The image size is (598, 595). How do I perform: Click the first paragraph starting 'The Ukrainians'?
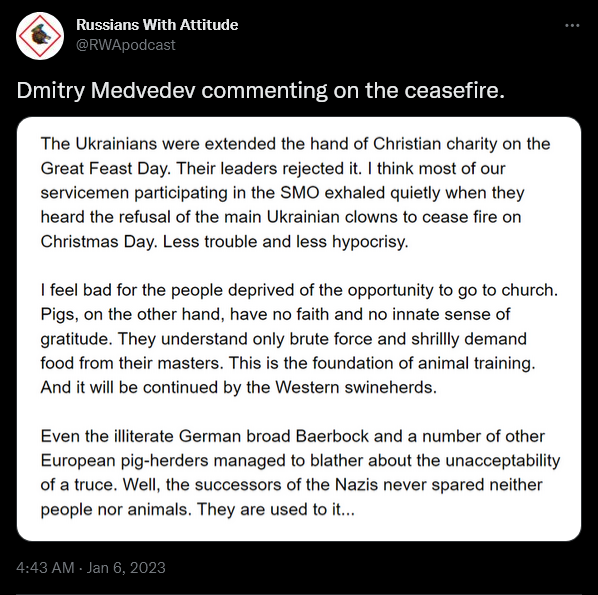point(296,193)
